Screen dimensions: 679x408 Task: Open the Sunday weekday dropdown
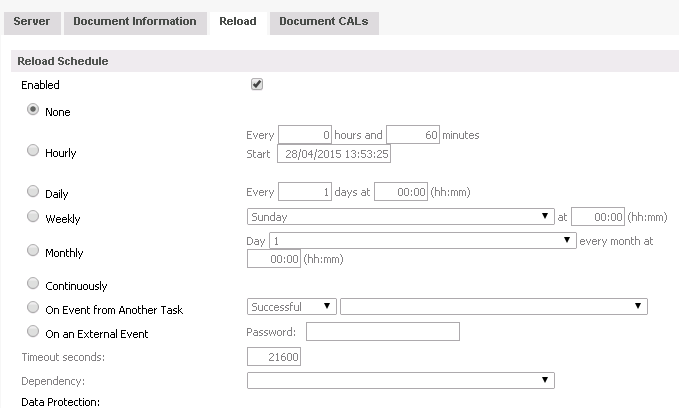pos(400,216)
